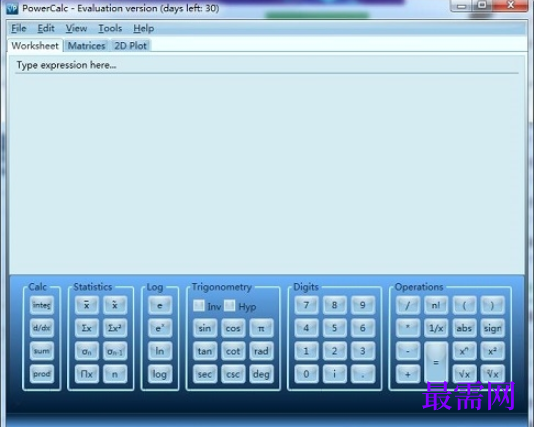
Task: Click digit 5
Action: [x=334, y=328]
